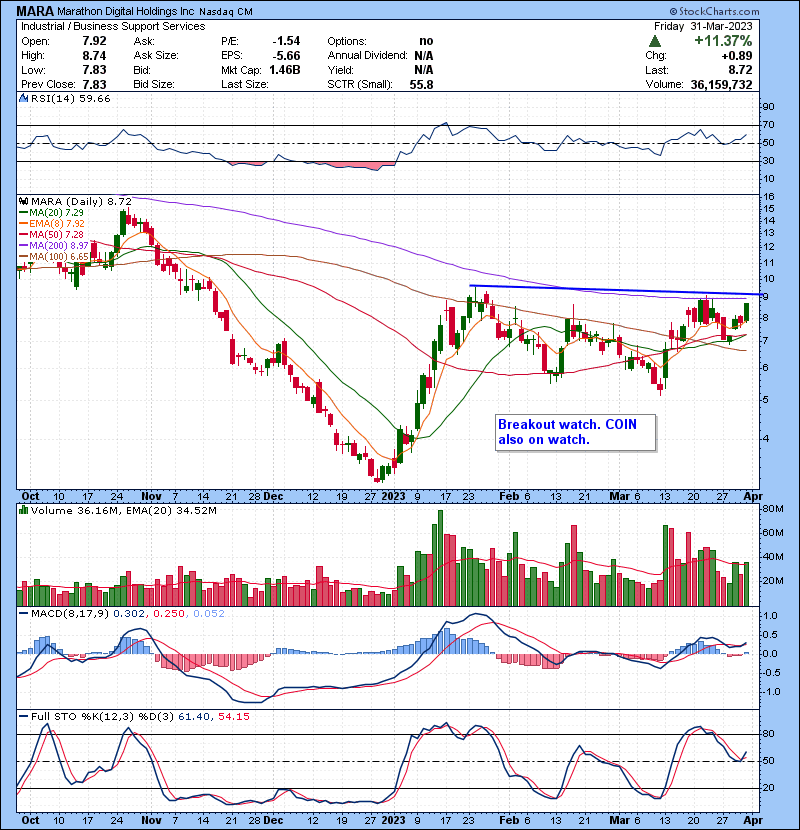The height and width of the screenshot is (830, 800).
Task: Click the MACD value 0.302
Action: [129, 614]
